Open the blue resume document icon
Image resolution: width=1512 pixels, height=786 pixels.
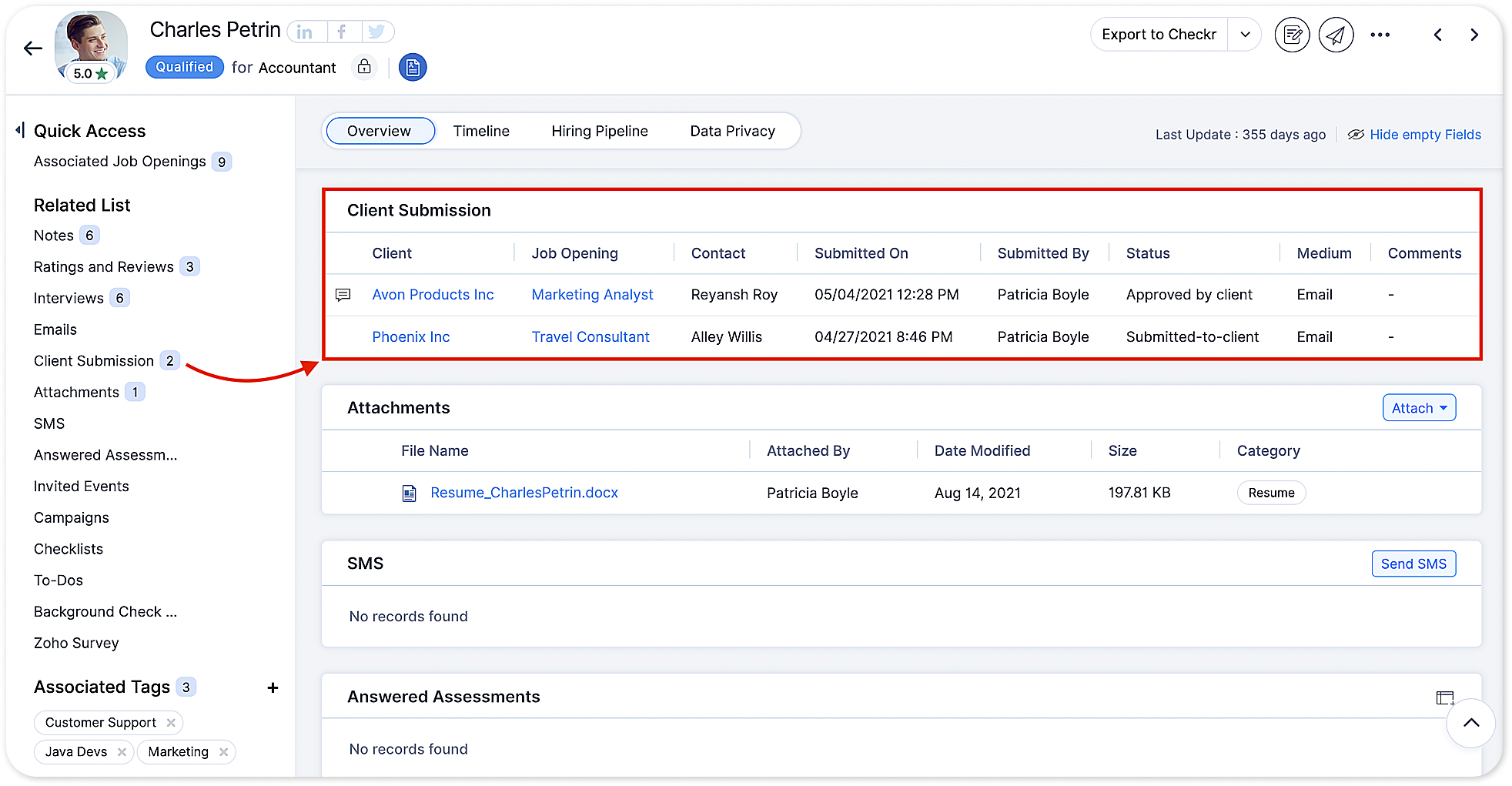(413, 68)
